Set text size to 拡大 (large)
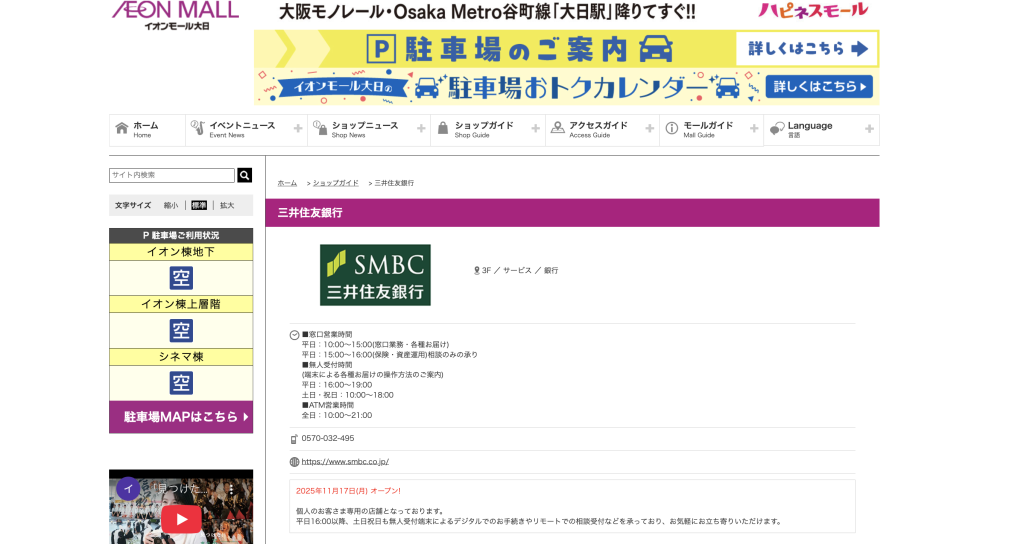This screenshot has width=1024, height=544. (227, 205)
